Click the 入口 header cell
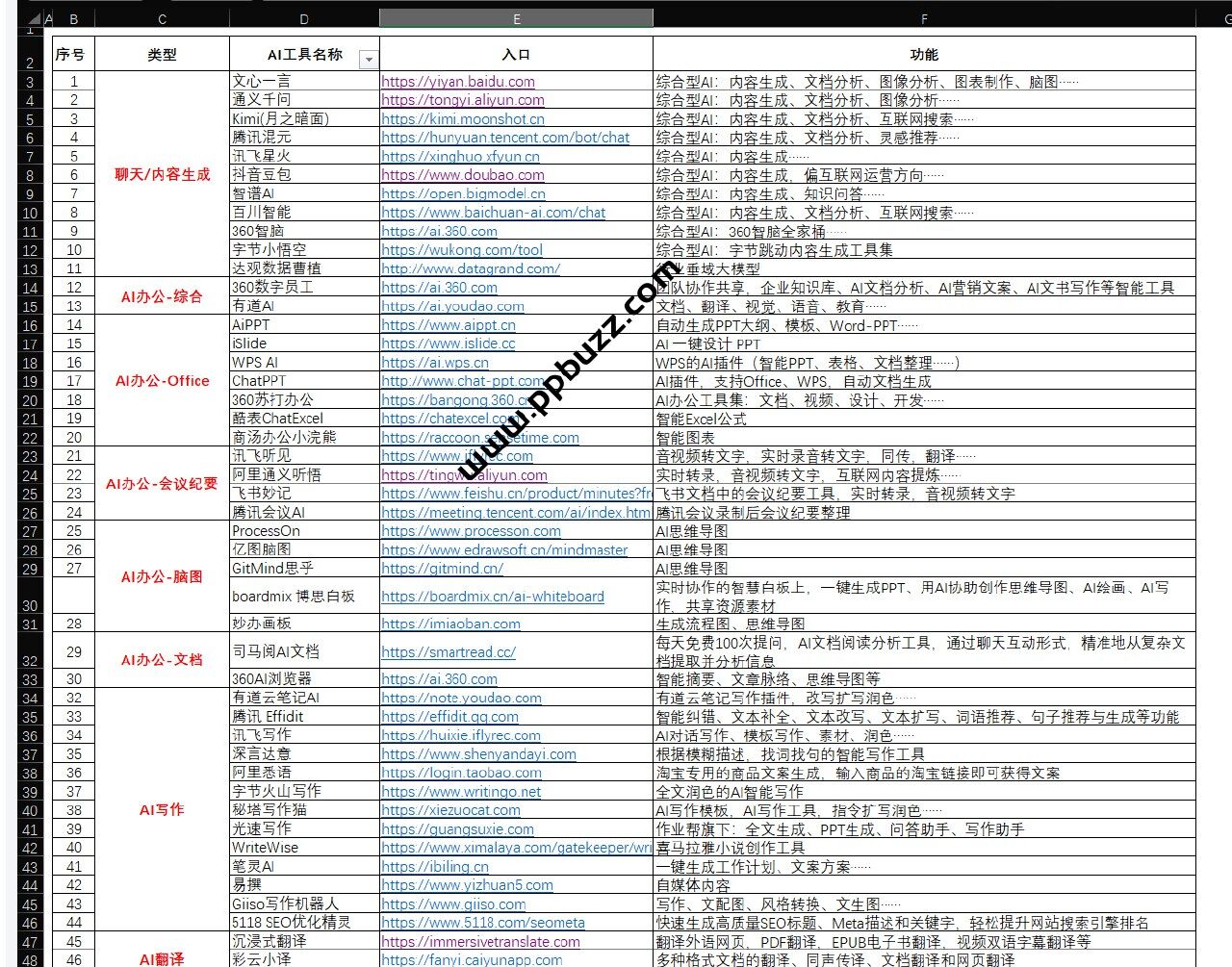The width and height of the screenshot is (1232, 967). pyautogui.click(x=516, y=55)
